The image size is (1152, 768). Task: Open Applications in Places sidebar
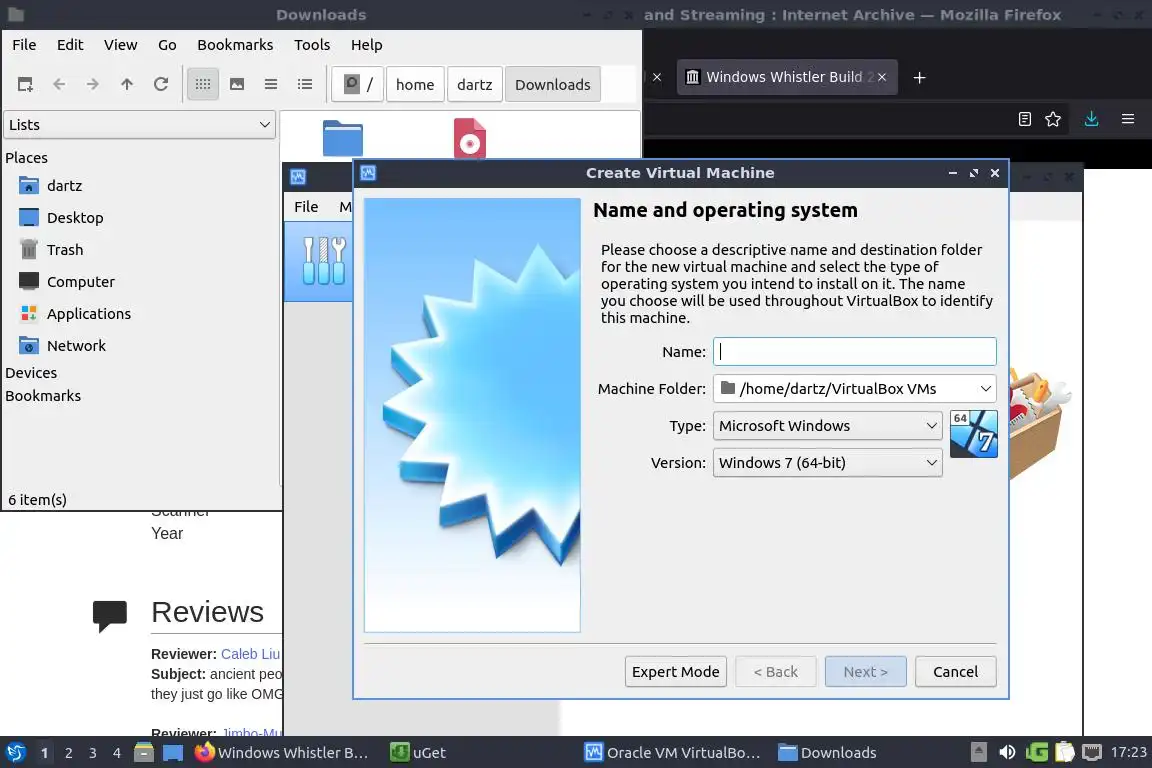coord(89,314)
